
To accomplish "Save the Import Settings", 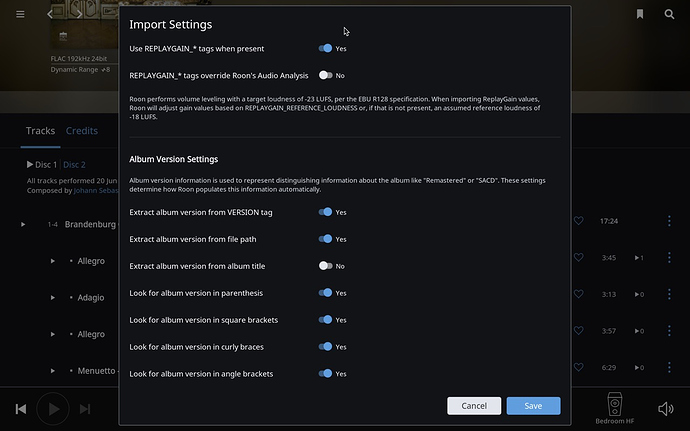I will (x=533, y=406).
